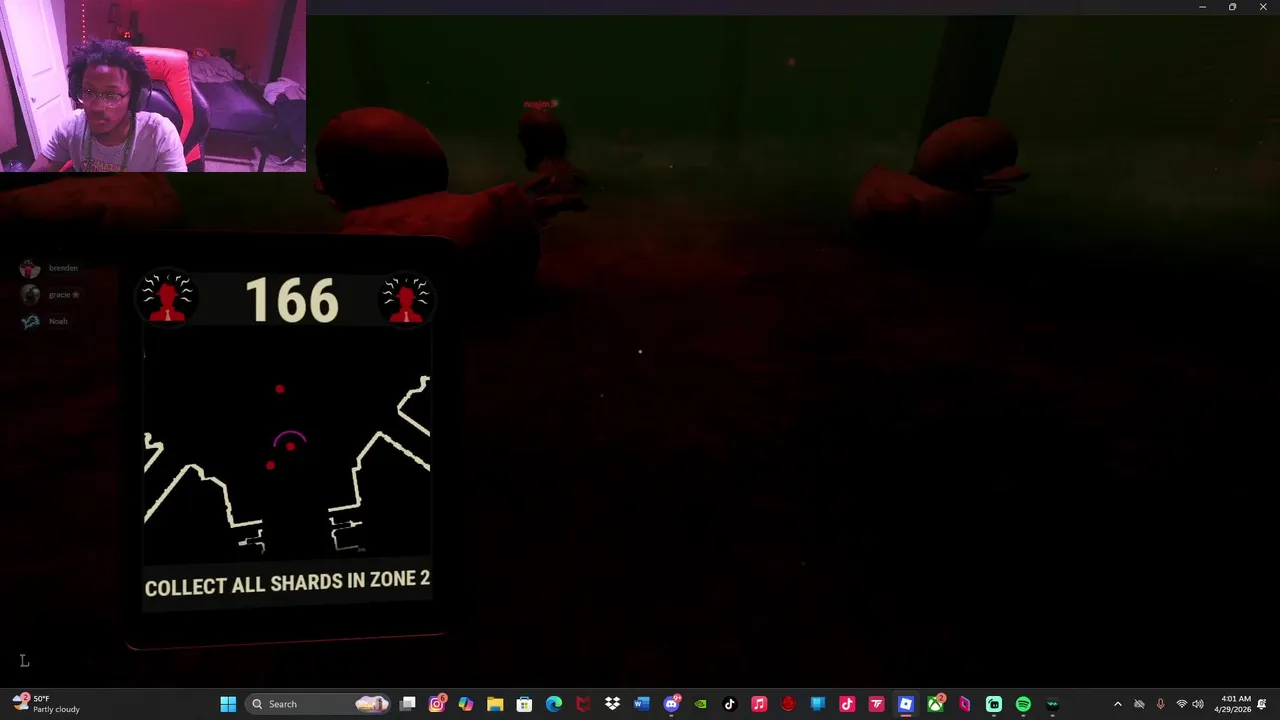Open Apple Music from the taskbar

coord(759,704)
